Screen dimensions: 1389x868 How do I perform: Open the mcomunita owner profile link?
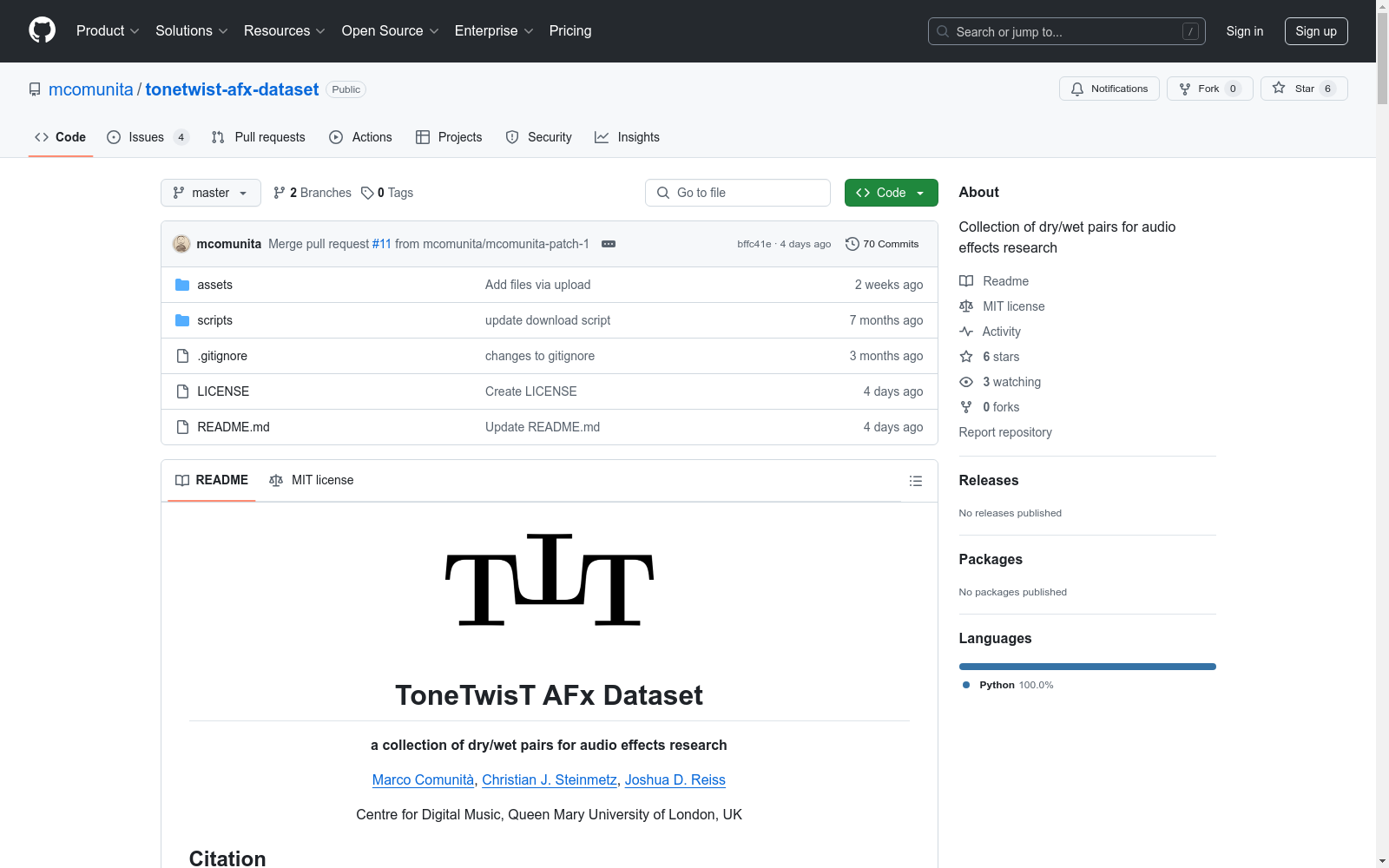(x=91, y=89)
